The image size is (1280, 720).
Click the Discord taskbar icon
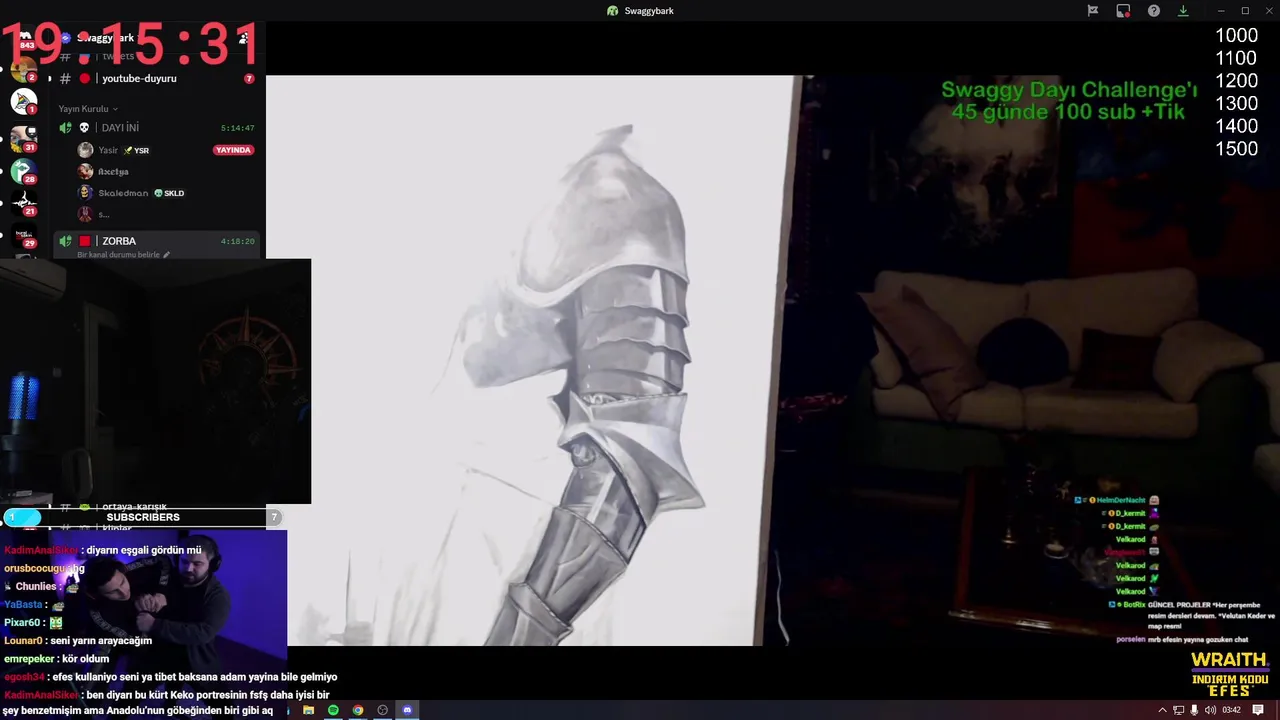(407, 710)
